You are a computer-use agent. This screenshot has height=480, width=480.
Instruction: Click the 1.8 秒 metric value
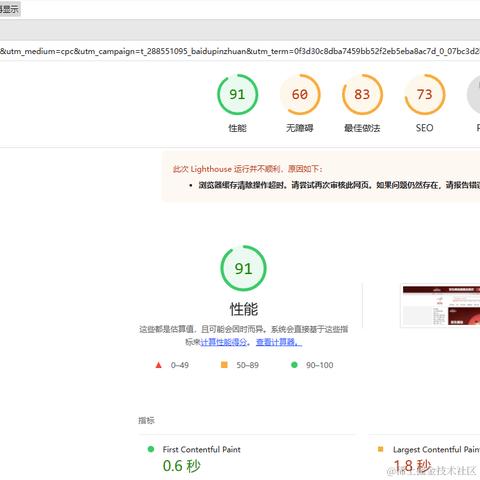[412, 466]
